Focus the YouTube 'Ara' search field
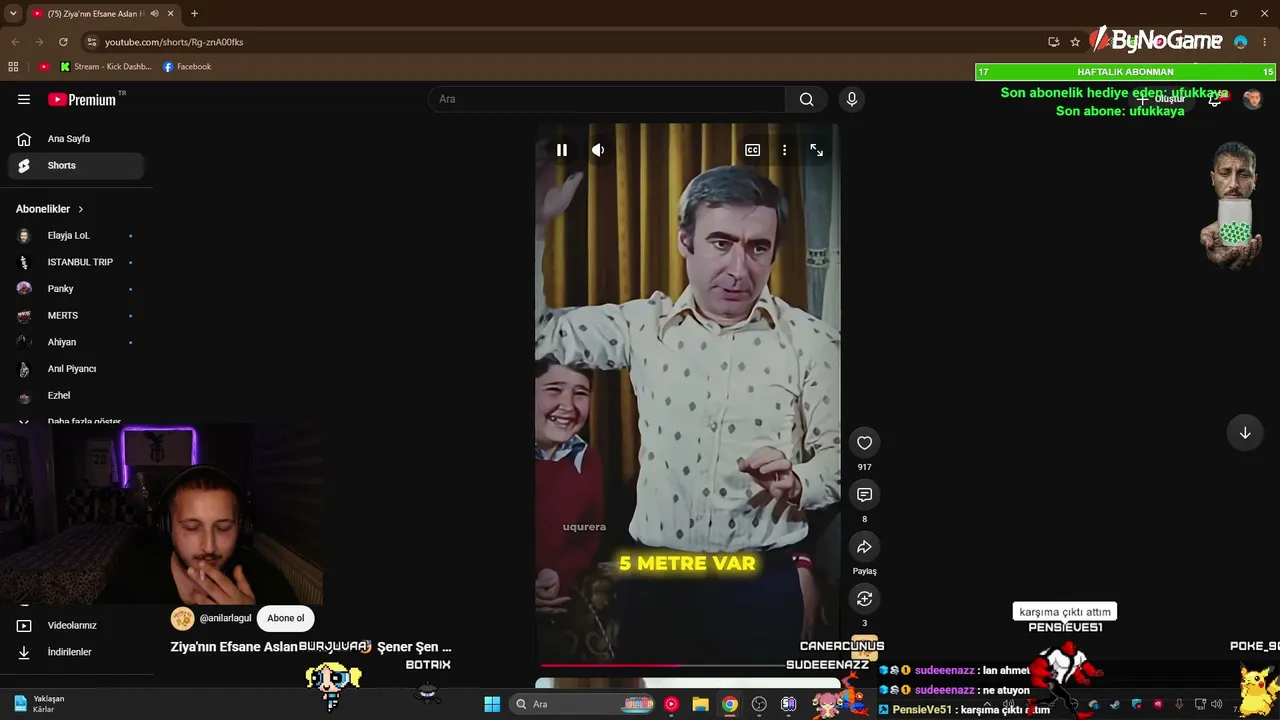1280x720 pixels. tap(608, 99)
